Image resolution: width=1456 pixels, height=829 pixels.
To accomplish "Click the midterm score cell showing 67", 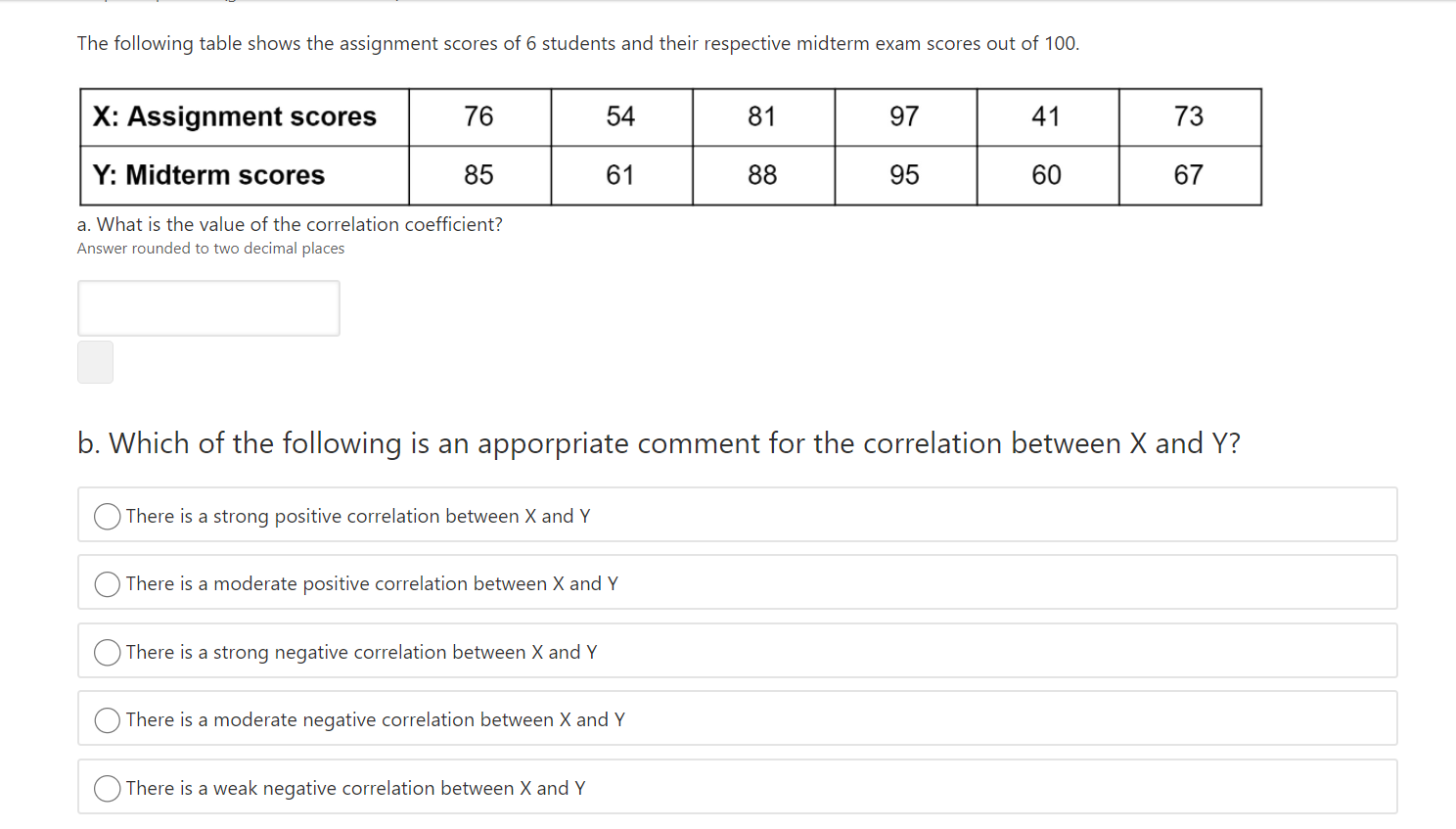I will (1189, 175).
